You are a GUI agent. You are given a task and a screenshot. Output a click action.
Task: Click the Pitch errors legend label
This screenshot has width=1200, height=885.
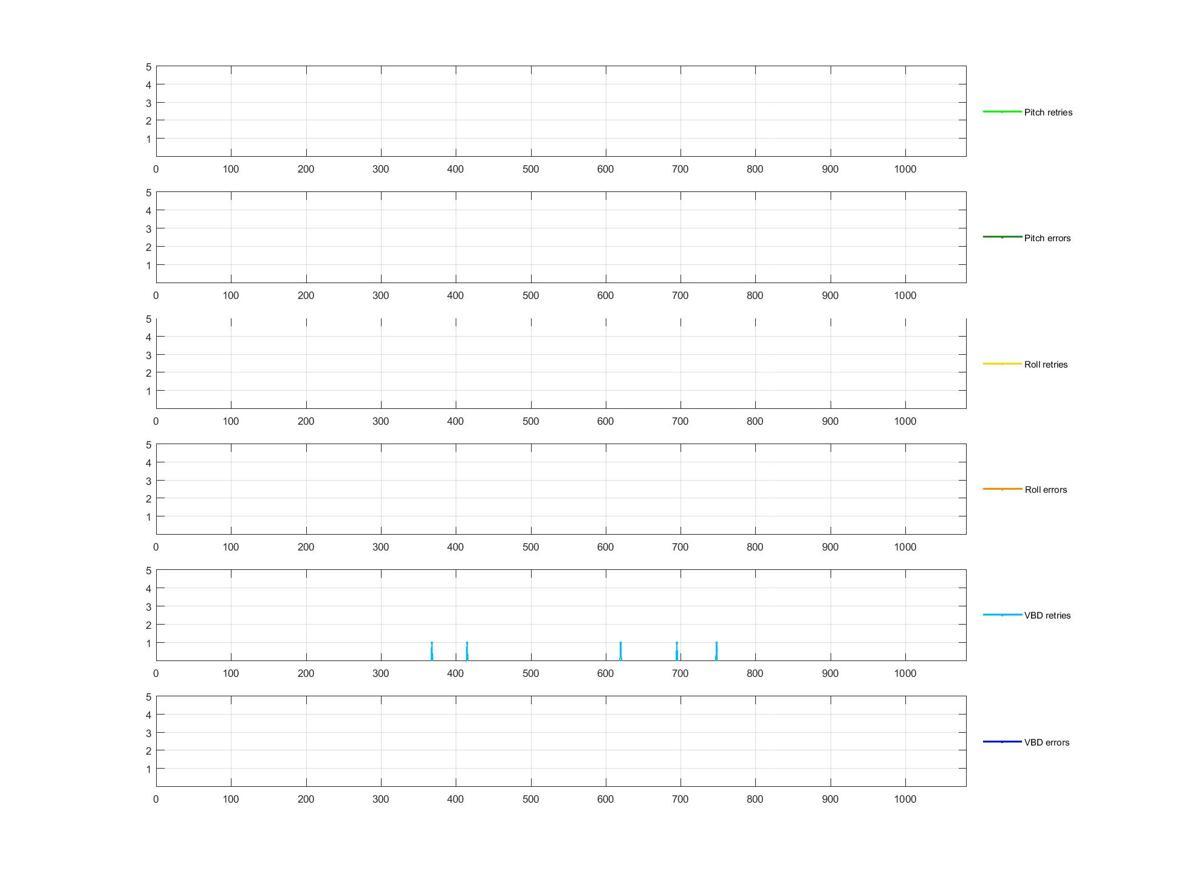1047,238
